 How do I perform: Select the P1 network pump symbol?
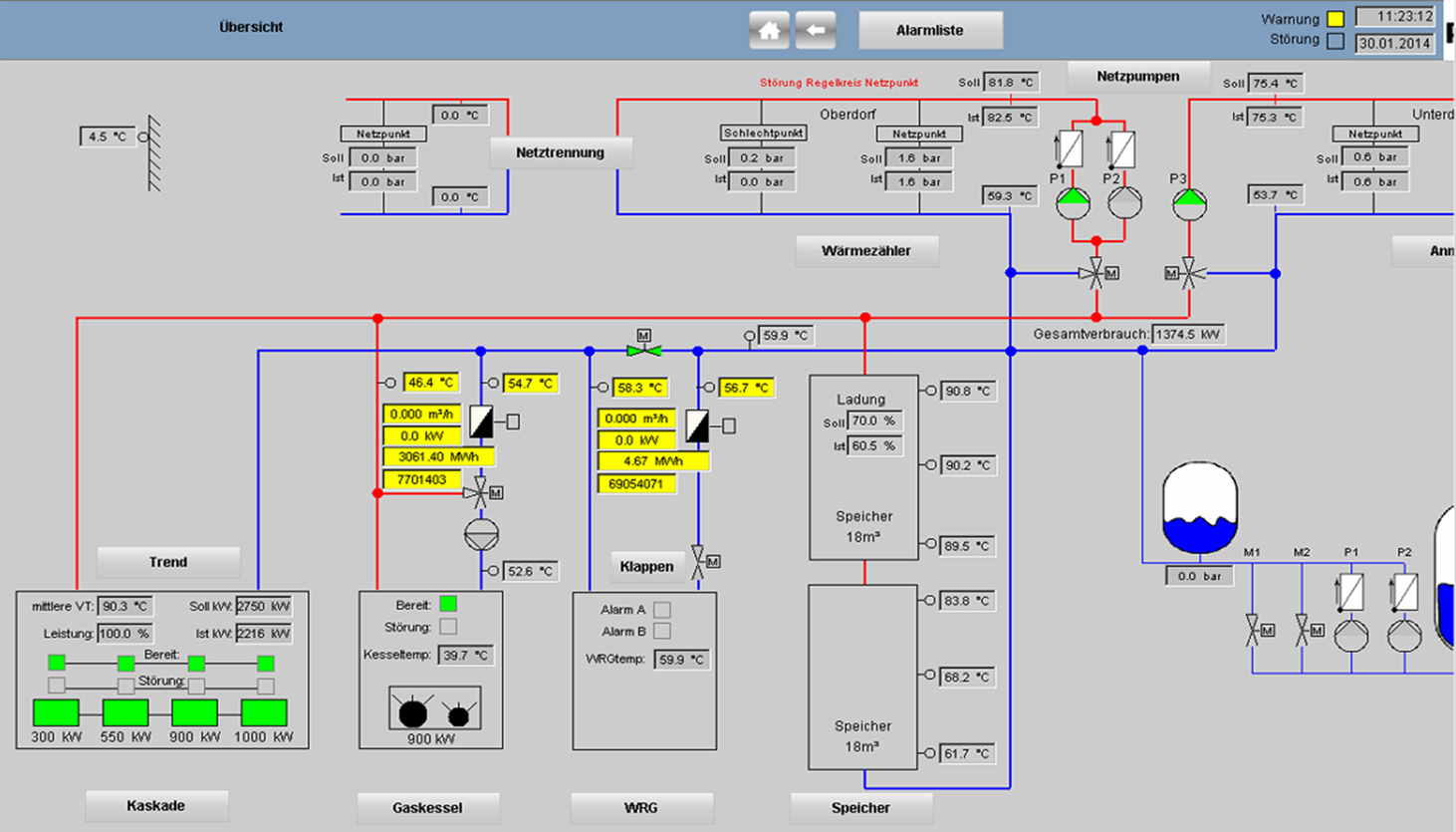point(1073,203)
